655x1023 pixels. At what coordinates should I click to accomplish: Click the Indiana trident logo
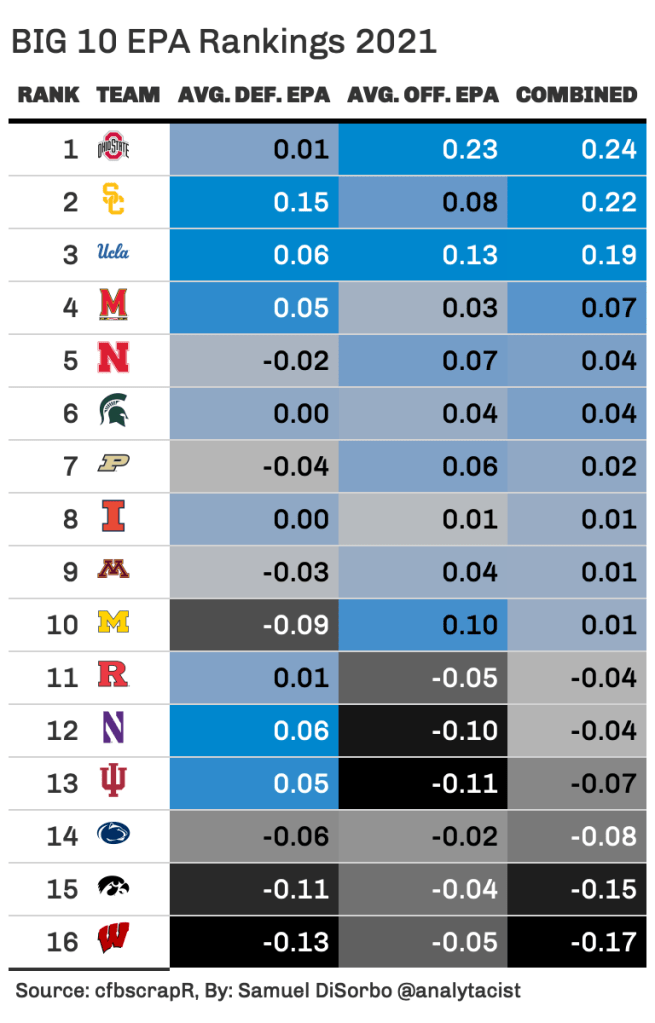pyautogui.click(x=113, y=782)
